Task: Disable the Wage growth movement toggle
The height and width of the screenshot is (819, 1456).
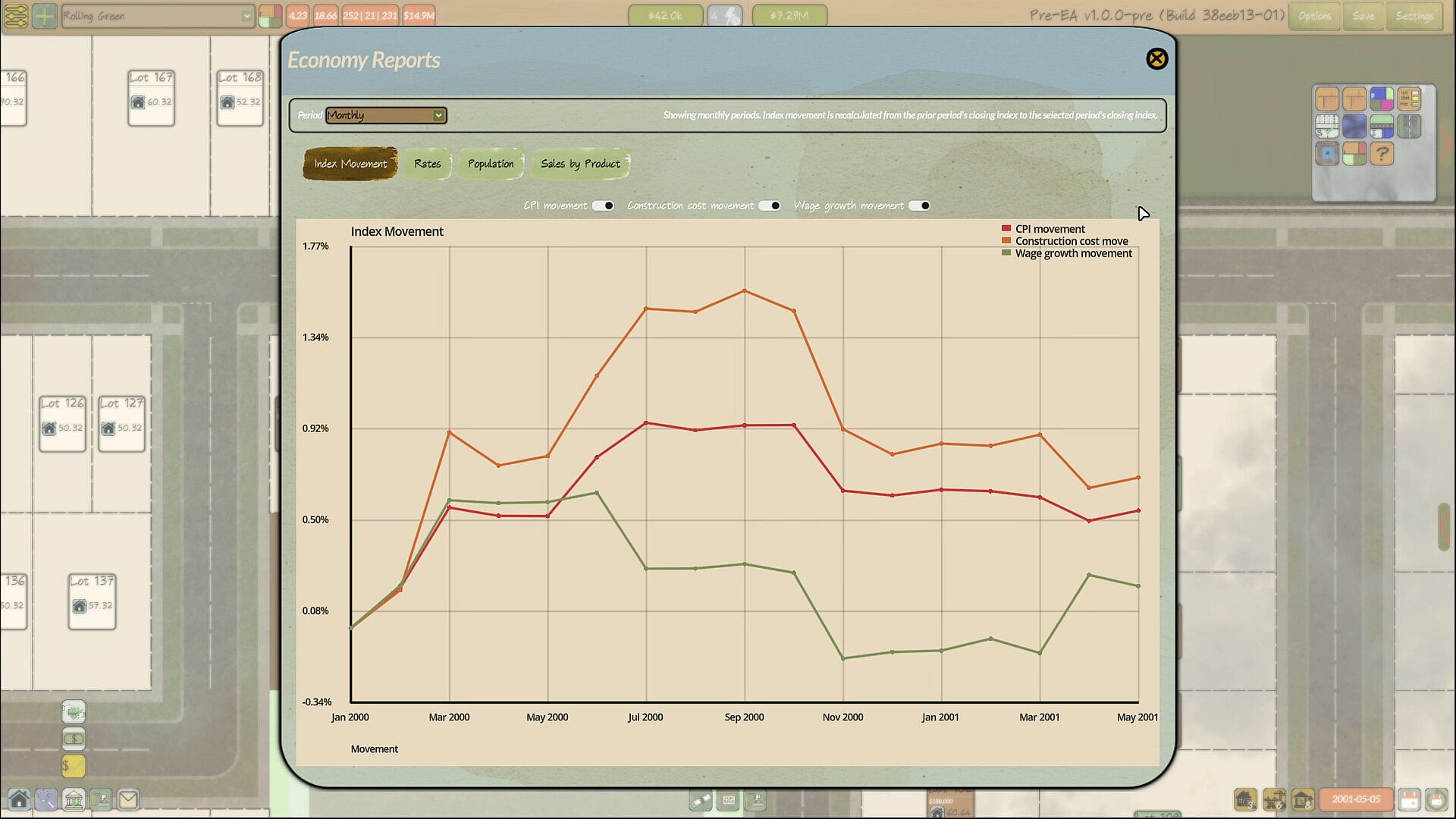Action: point(919,206)
